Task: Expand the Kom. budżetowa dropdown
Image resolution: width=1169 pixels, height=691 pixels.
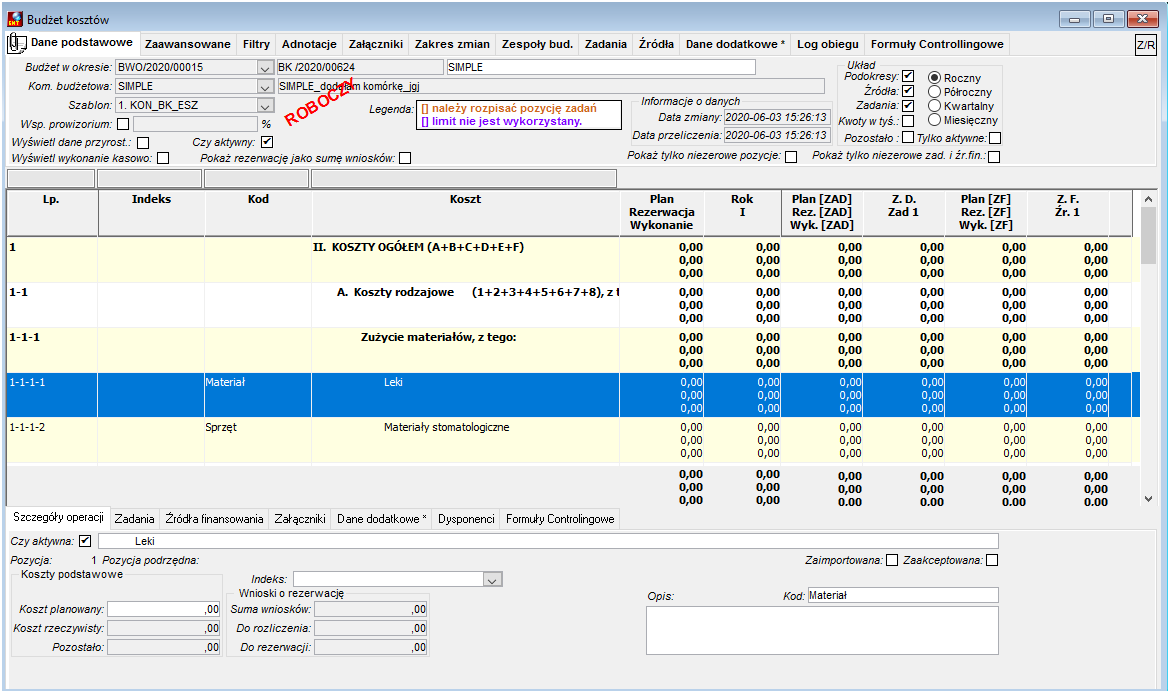Action: (x=265, y=86)
